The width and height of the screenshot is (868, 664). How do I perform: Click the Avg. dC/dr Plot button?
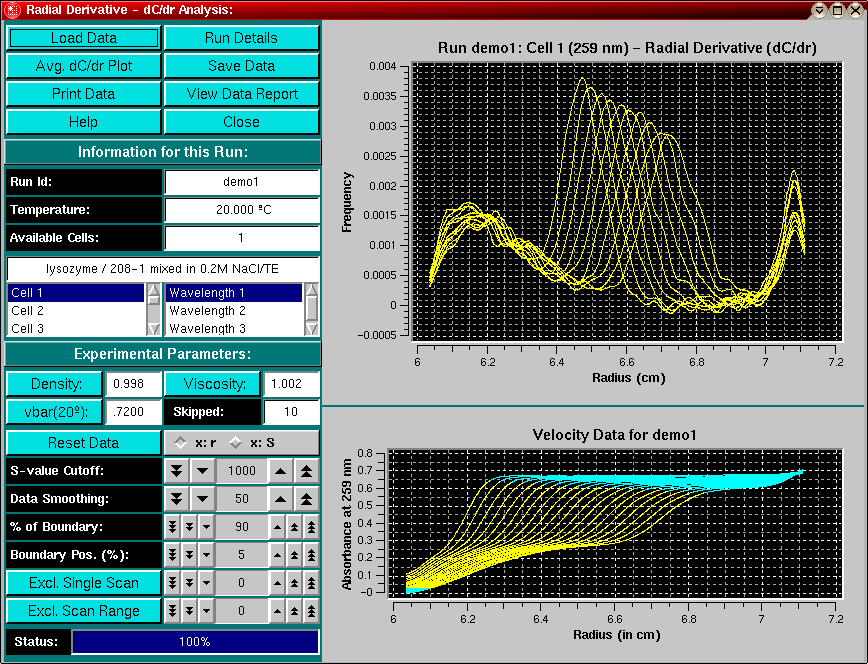coord(83,66)
